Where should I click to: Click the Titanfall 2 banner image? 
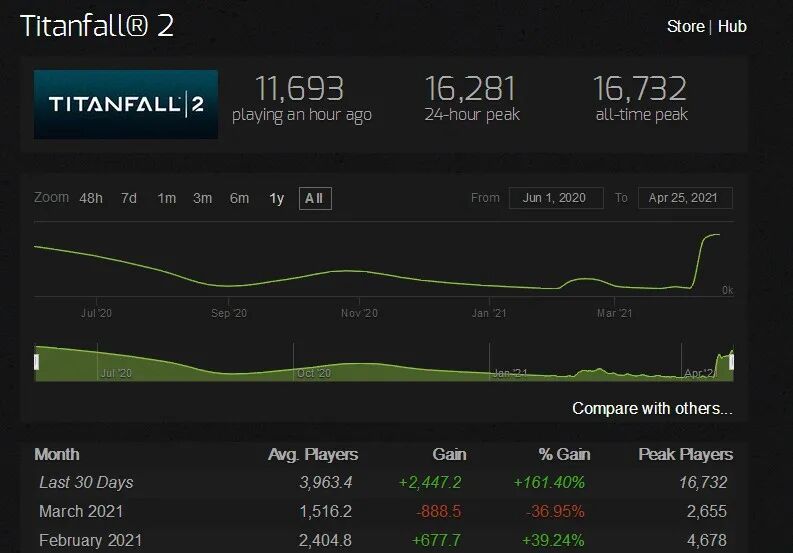126,104
